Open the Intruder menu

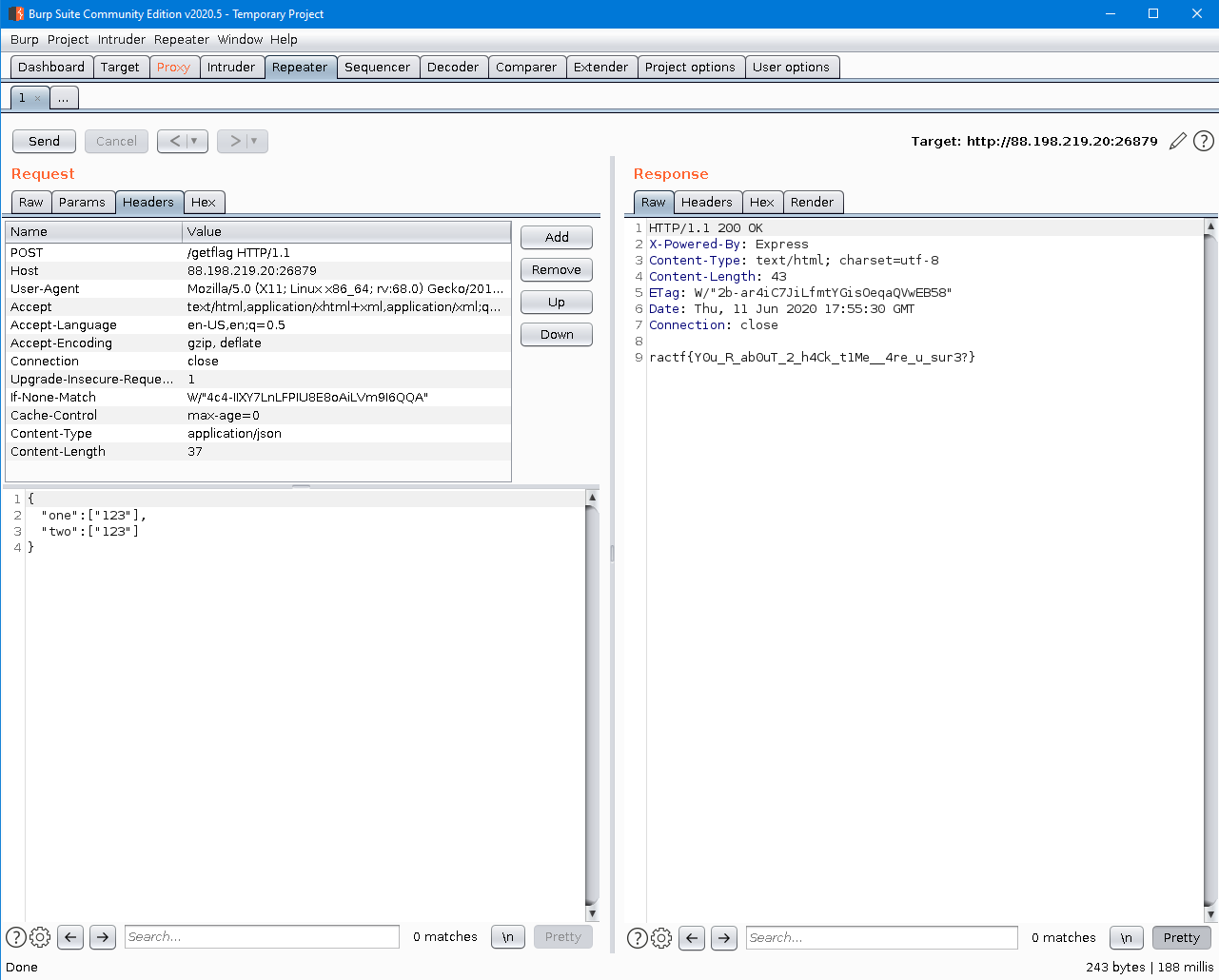click(122, 40)
